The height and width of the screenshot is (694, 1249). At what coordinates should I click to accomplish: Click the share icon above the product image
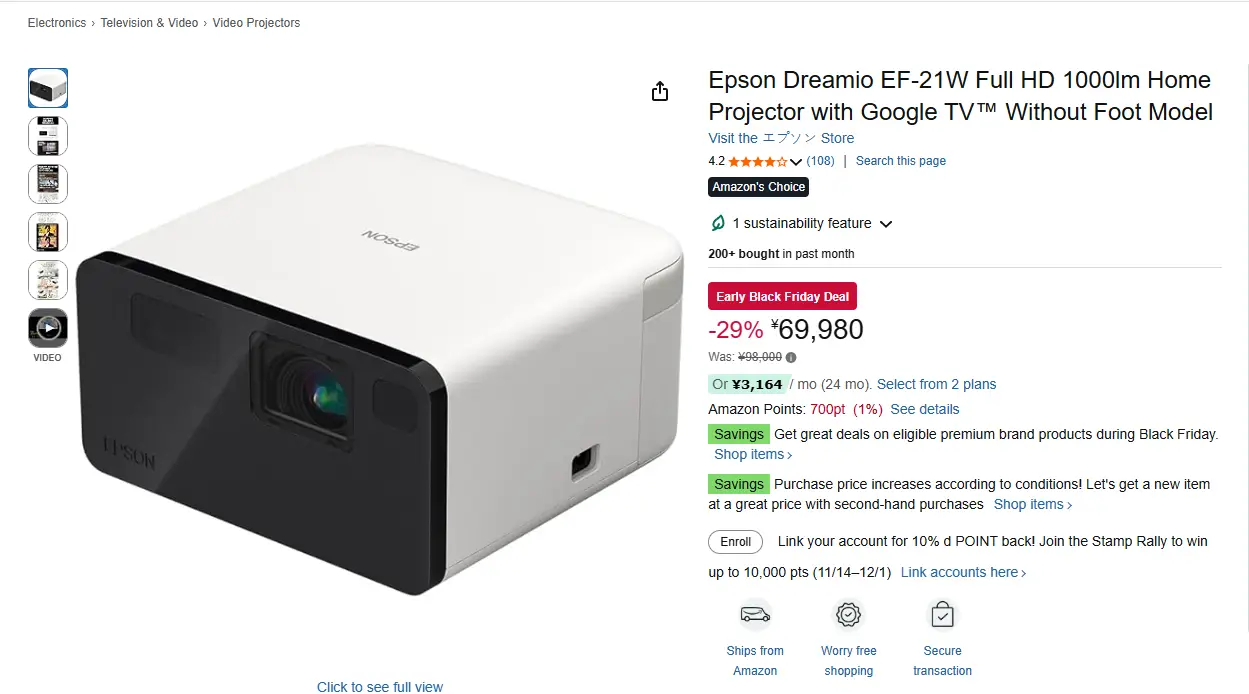point(659,92)
